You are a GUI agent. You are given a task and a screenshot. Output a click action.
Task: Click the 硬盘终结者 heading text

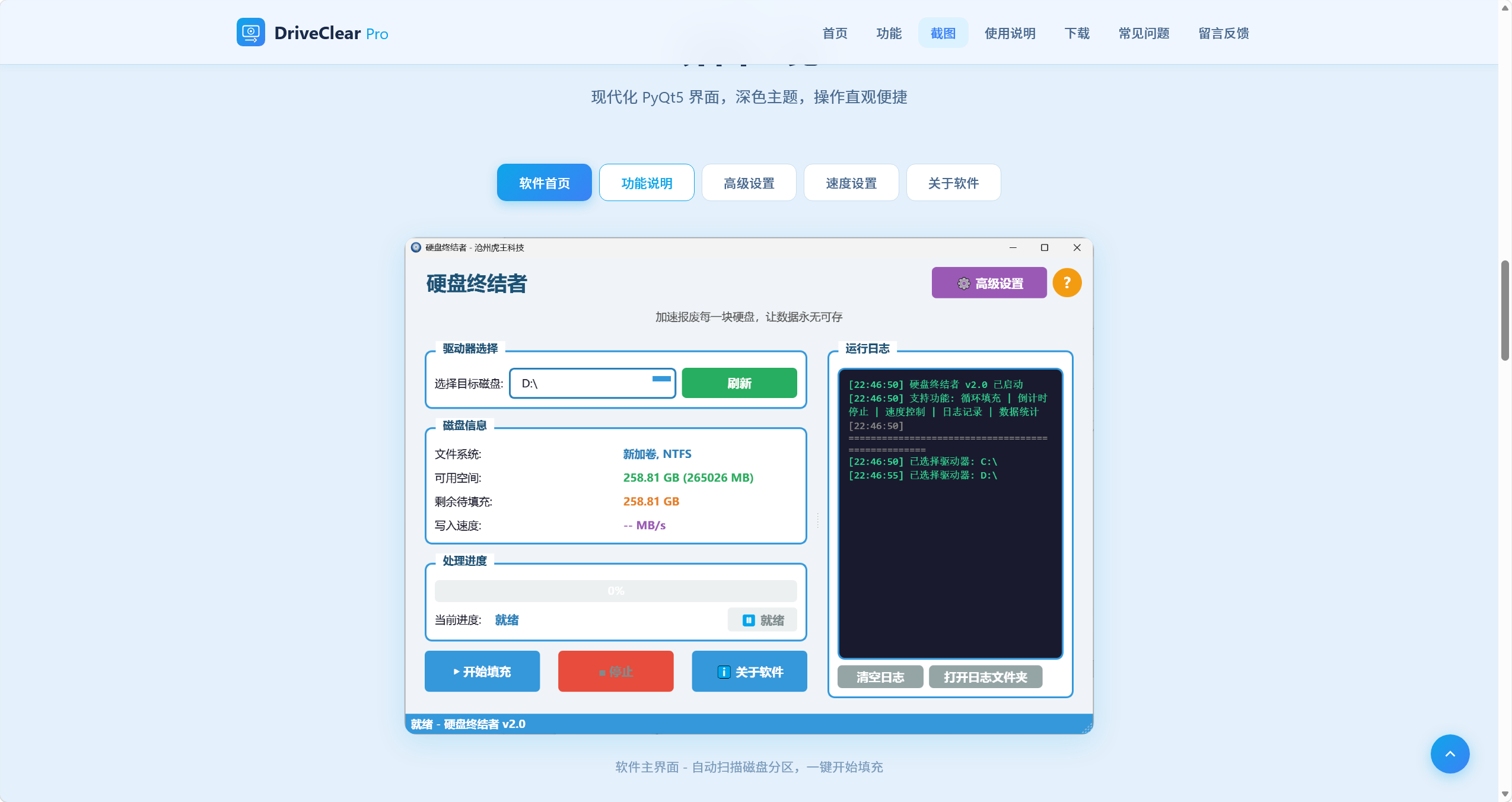pyautogui.click(x=476, y=284)
